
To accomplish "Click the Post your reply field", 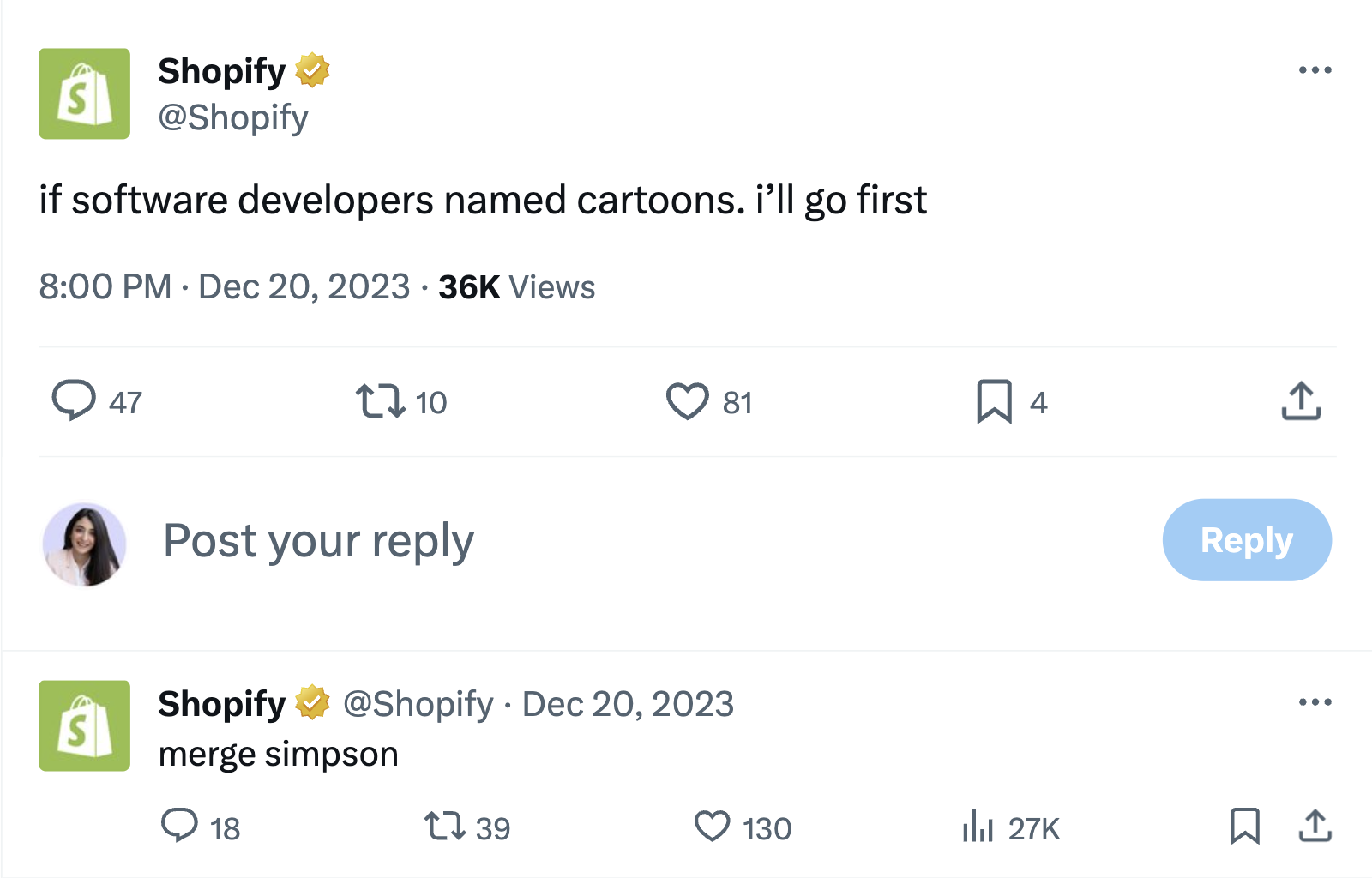I will click(319, 540).
